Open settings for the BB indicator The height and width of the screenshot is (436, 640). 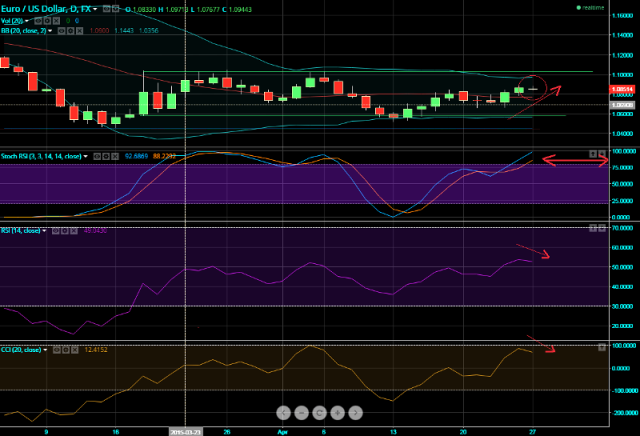click(x=69, y=31)
